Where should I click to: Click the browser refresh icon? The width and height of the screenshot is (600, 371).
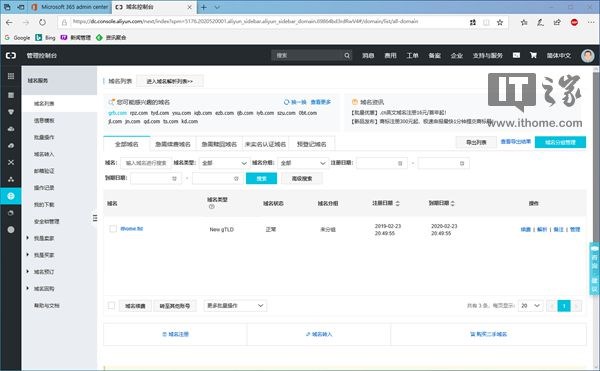point(42,23)
